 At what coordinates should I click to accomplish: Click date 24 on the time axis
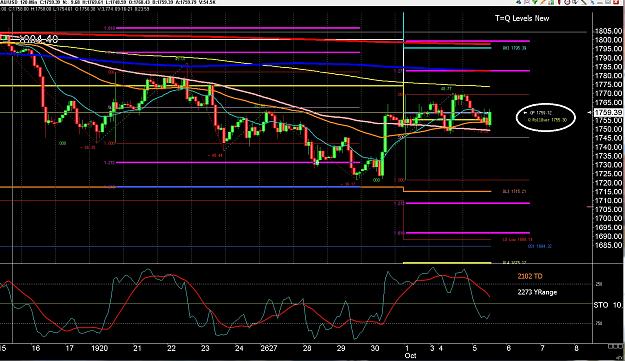(x=239, y=348)
